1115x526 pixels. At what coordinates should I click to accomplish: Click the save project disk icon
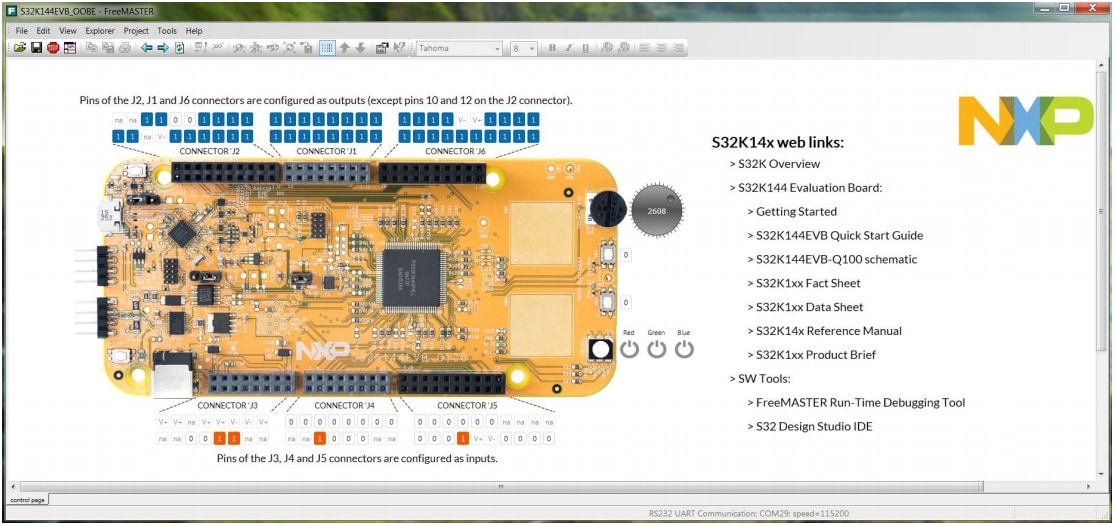click(36, 48)
